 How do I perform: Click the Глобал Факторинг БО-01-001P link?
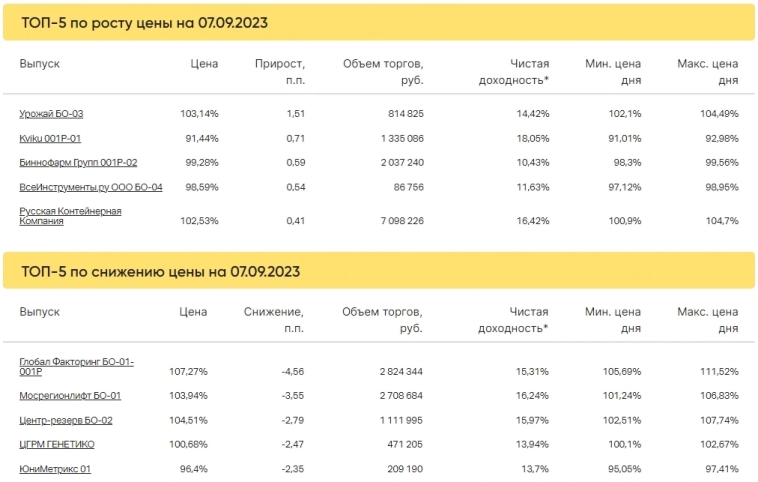tap(76, 366)
